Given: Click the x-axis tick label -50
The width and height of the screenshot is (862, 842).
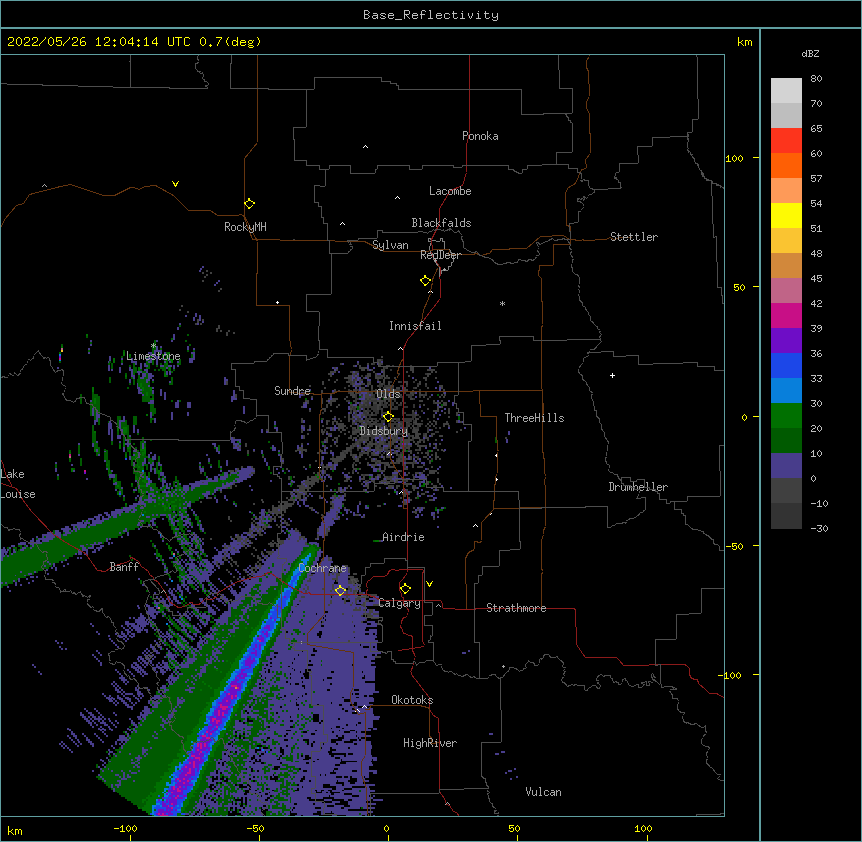Looking at the screenshot, I should (x=255, y=829).
